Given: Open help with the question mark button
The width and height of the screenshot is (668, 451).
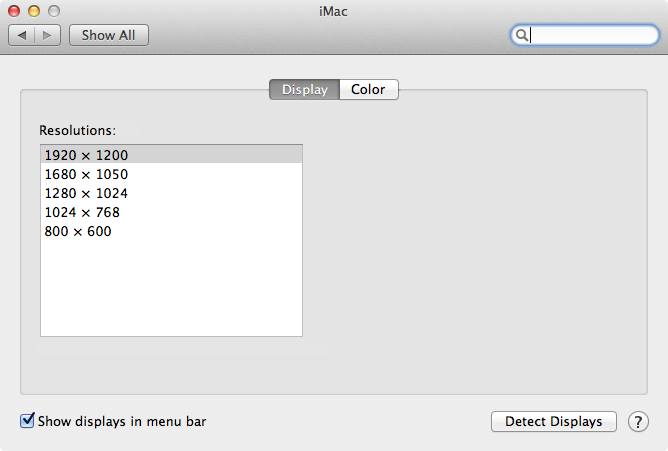Looking at the screenshot, I should [x=638, y=422].
